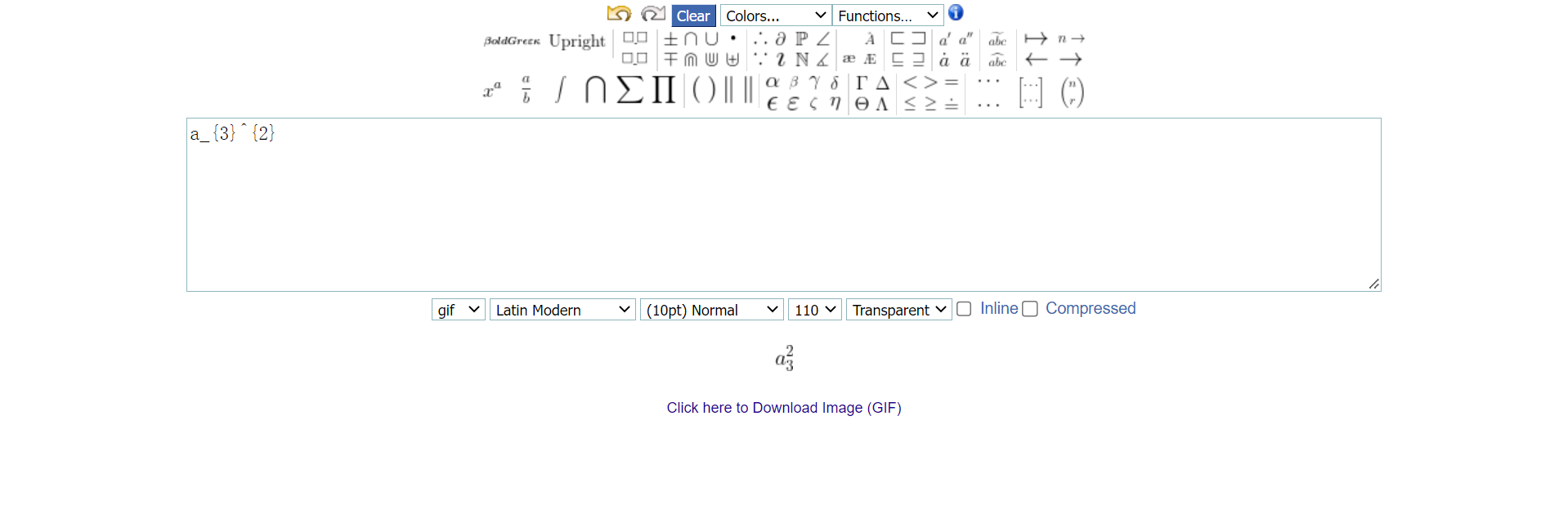Enable the Compressed checkbox
Viewport: 1568px width, 510px height.
coord(1030,309)
